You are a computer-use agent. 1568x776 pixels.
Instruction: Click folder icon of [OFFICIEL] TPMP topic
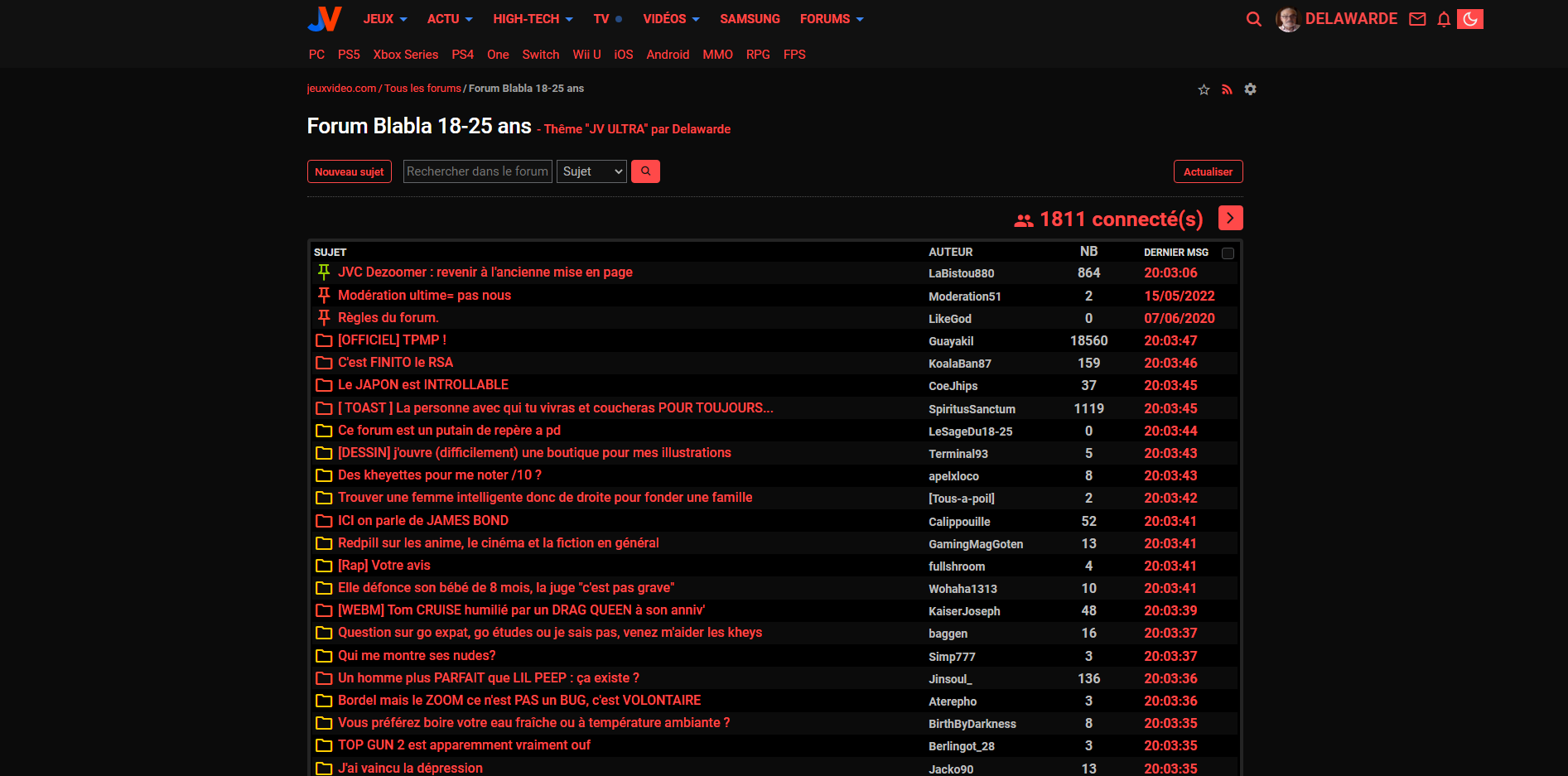pos(324,340)
